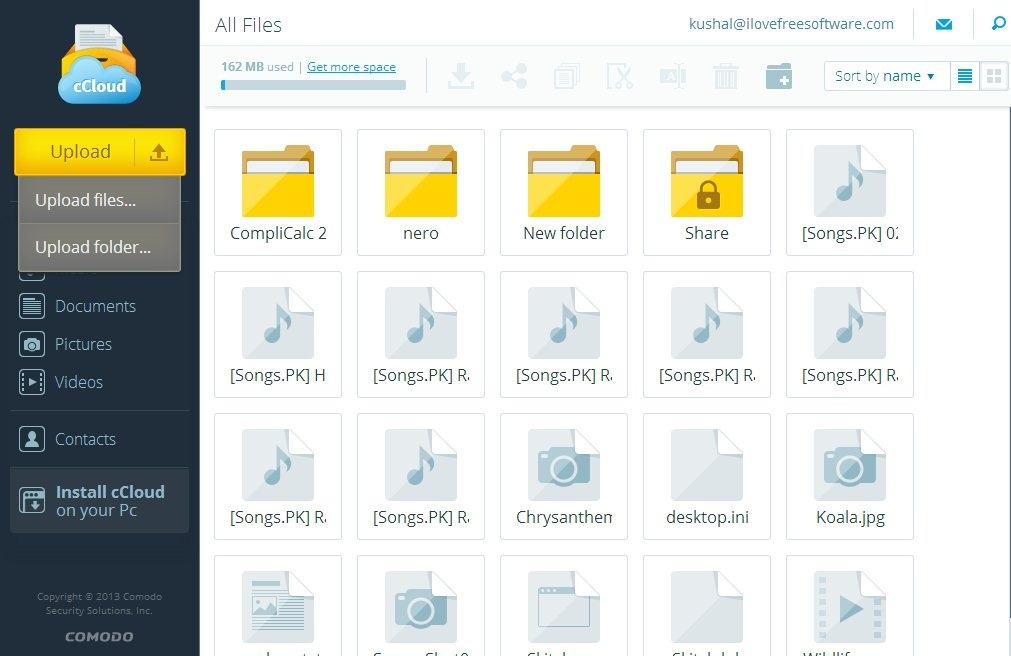Screen dimensions: 1011x656
Task: Open the mail envelope icon
Action: pyautogui.click(x=944, y=24)
